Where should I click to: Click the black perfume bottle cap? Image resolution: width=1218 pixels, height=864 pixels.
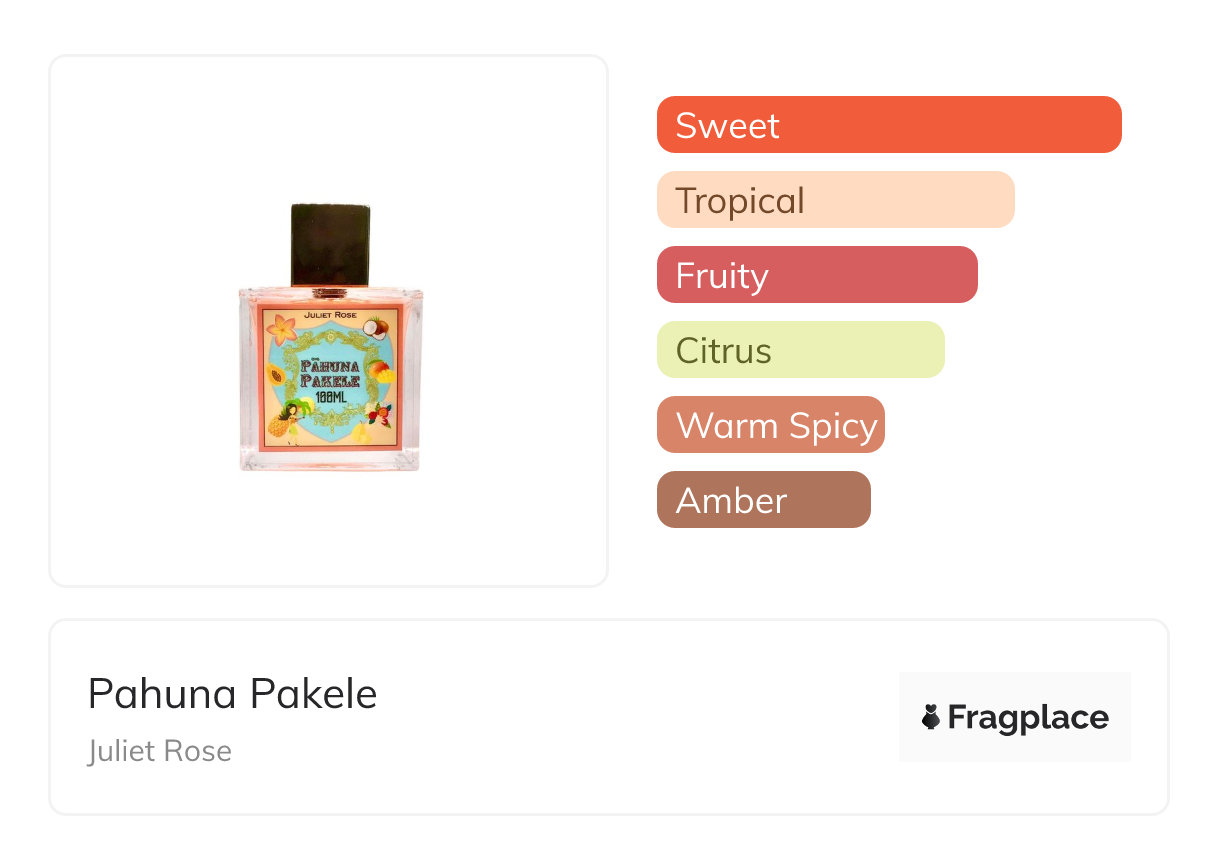tap(330, 244)
